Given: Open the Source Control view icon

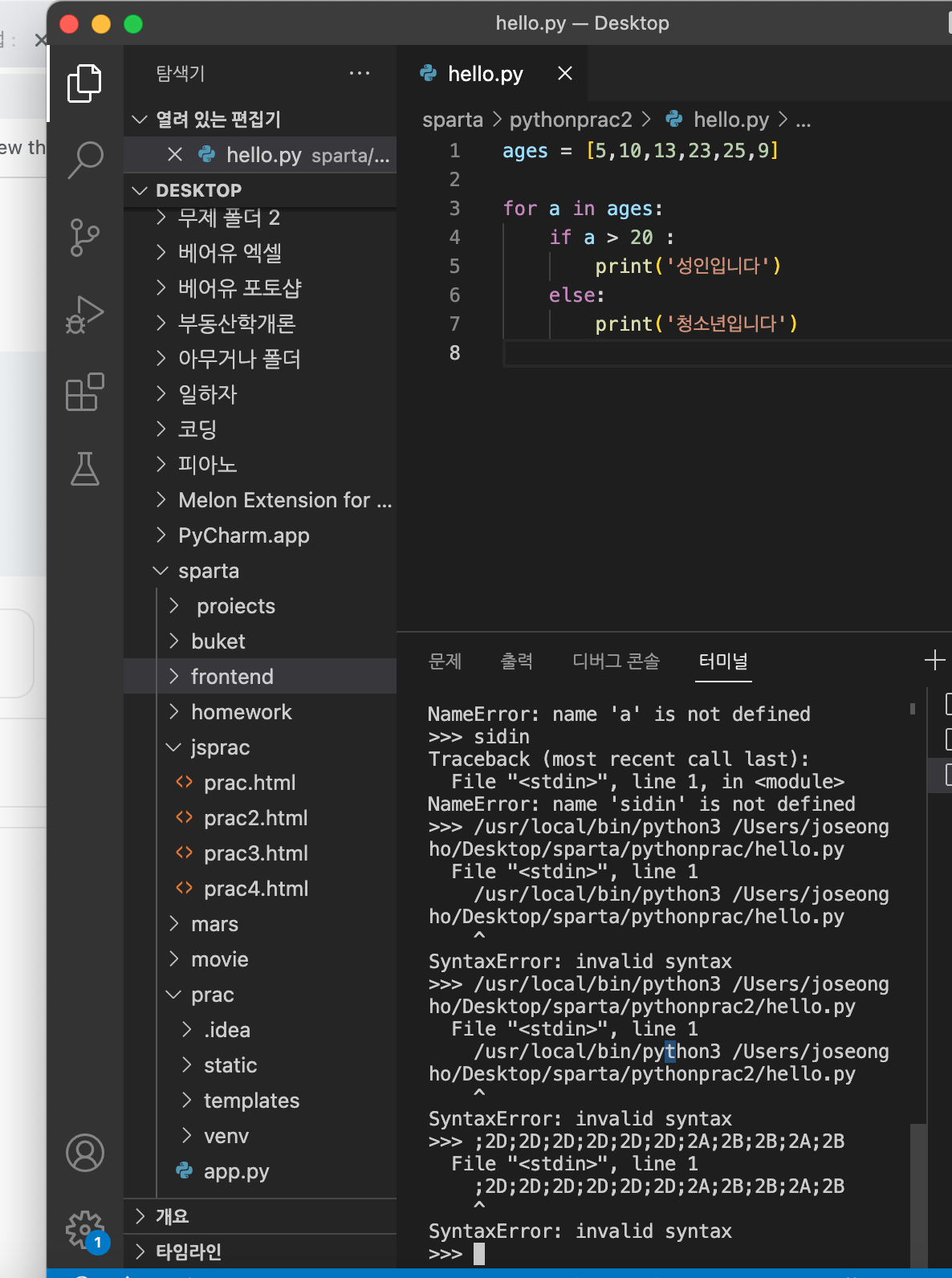Looking at the screenshot, I should [84, 238].
